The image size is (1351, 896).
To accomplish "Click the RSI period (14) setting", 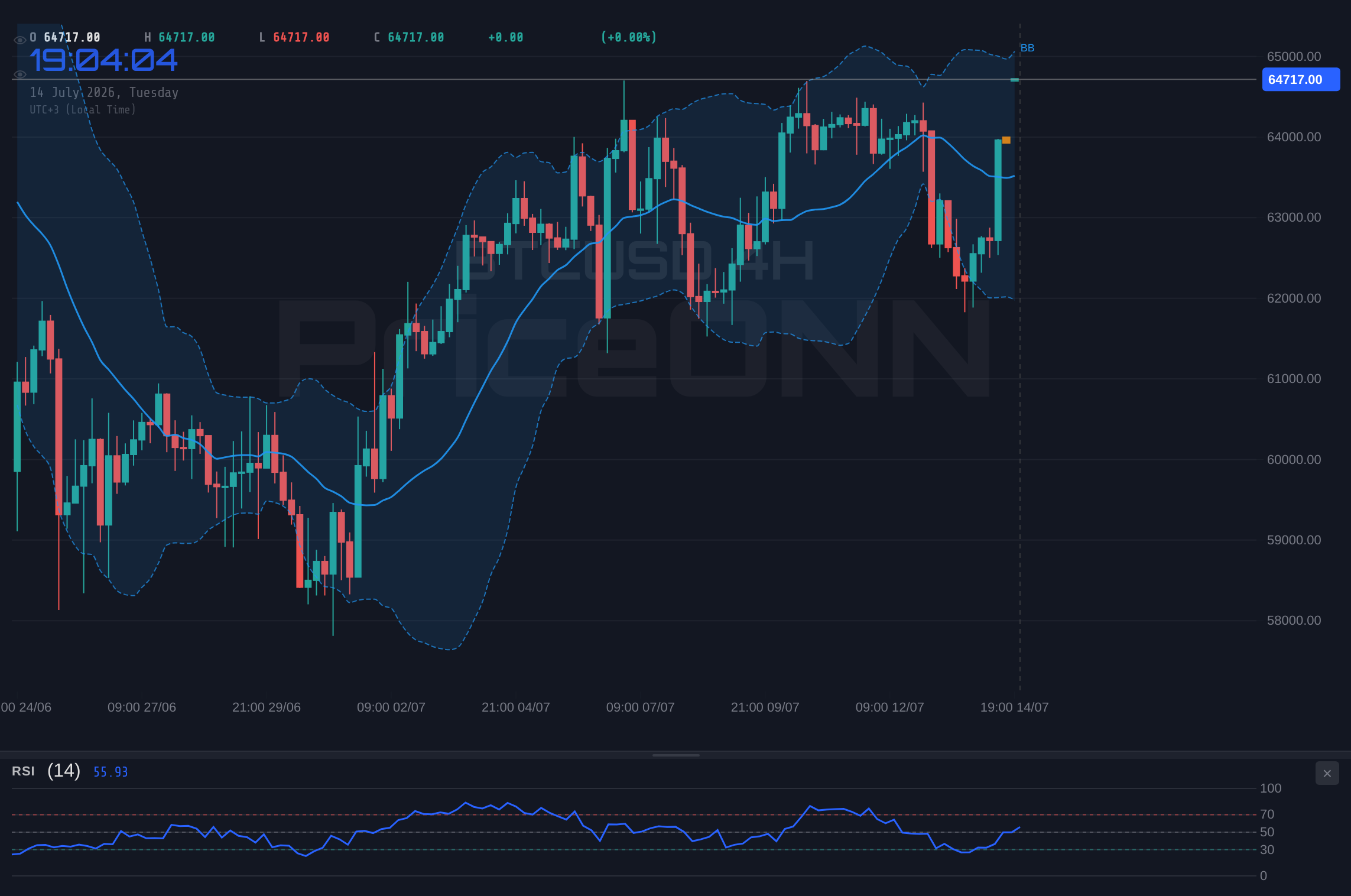I will 64,771.
